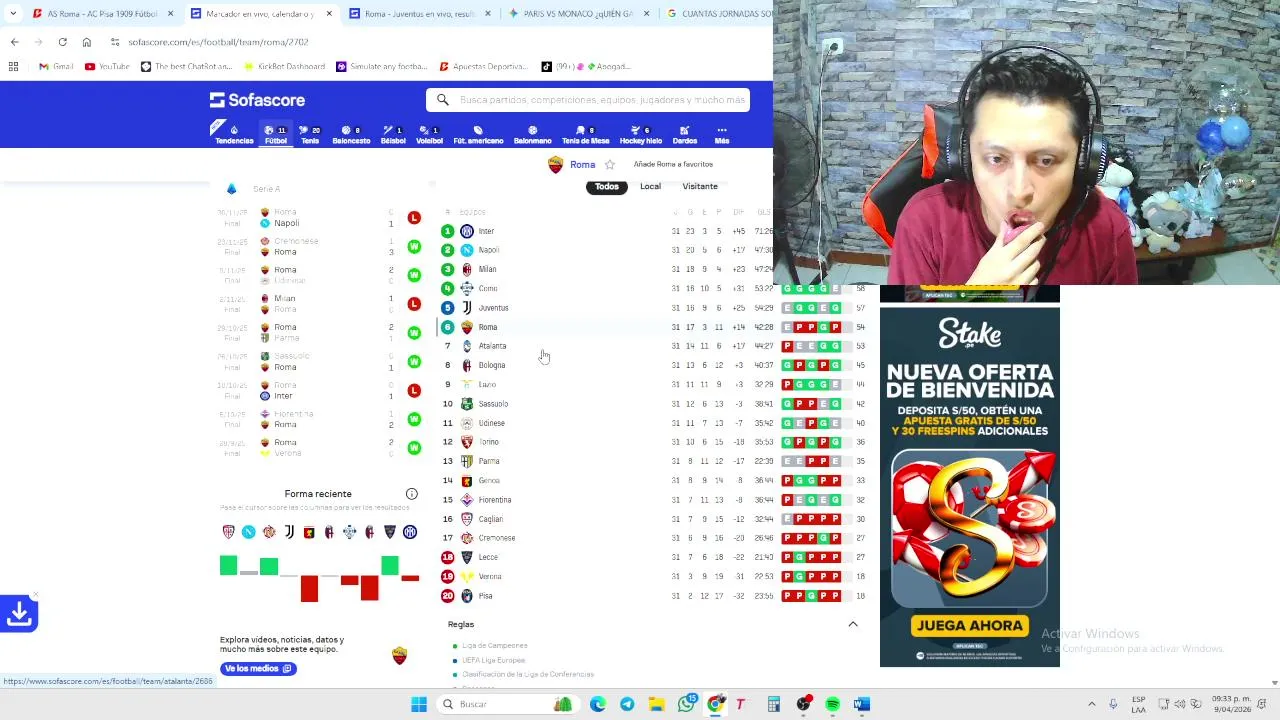Screen dimensions: 1280x720
Task: Open the Hockey hielo category
Action: pyautogui.click(x=640, y=134)
